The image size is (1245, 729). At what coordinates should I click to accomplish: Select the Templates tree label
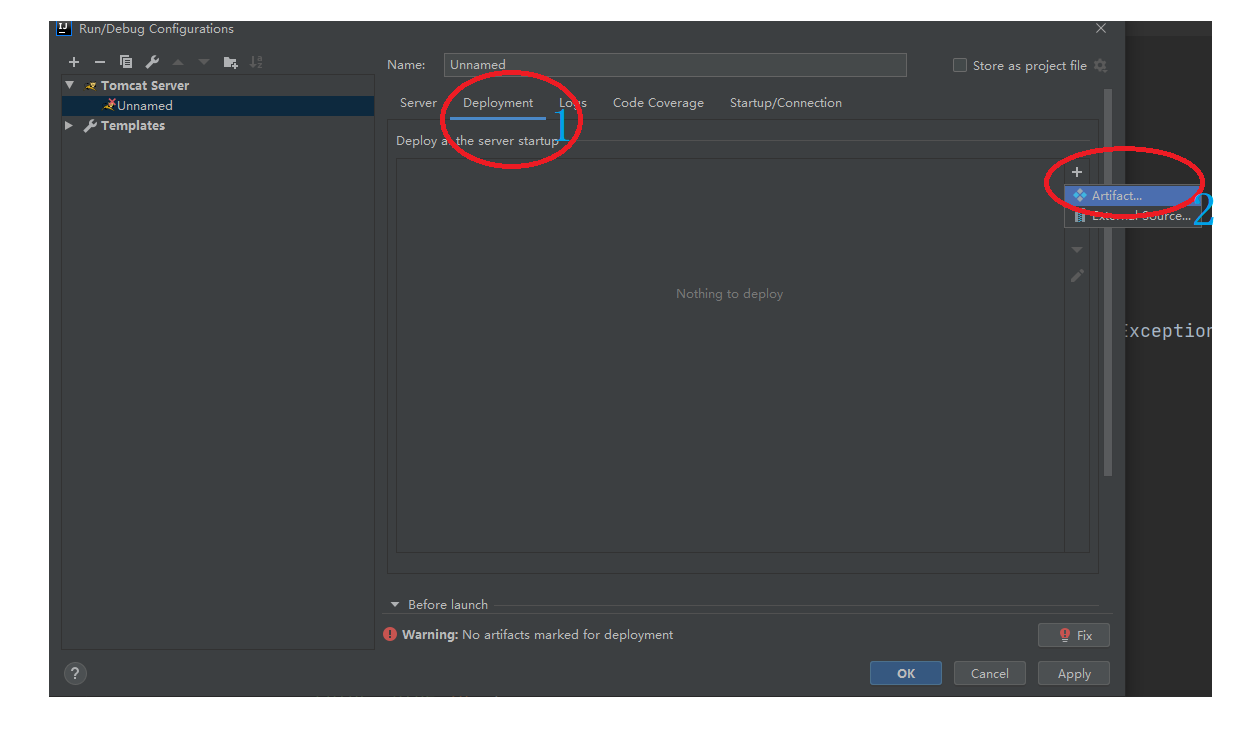coord(133,125)
